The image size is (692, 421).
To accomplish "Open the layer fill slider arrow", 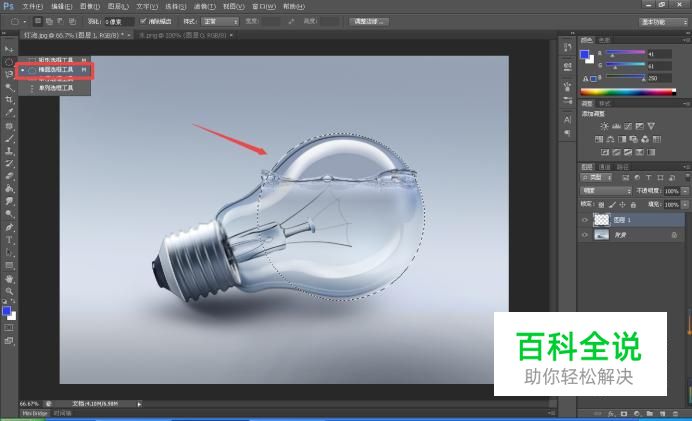I will [x=685, y=205].
